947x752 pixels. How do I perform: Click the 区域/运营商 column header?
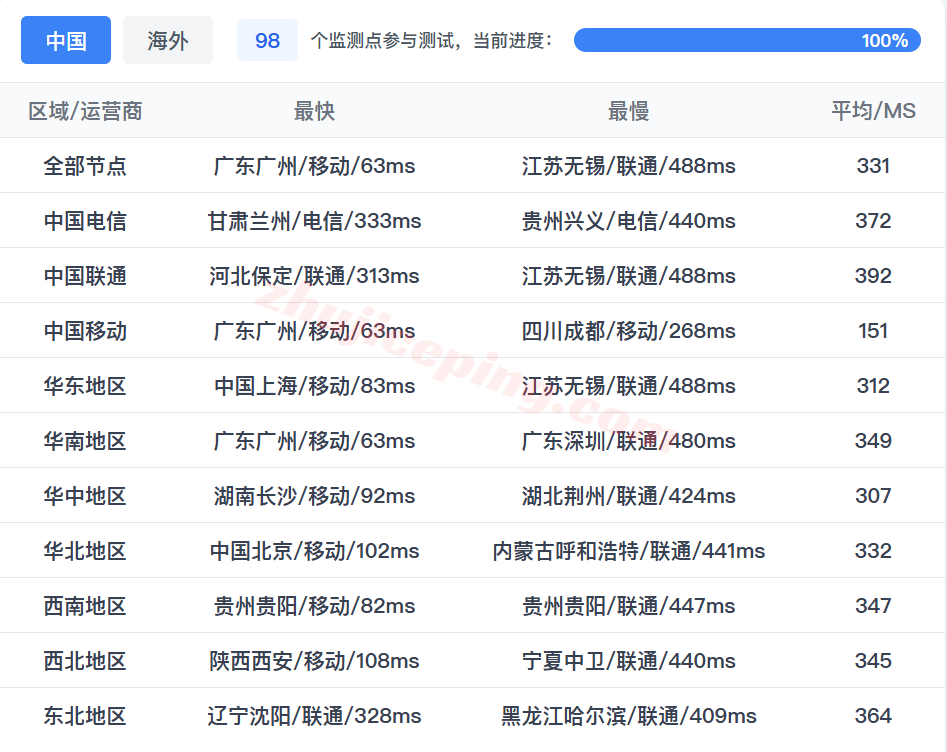[85, 111]
